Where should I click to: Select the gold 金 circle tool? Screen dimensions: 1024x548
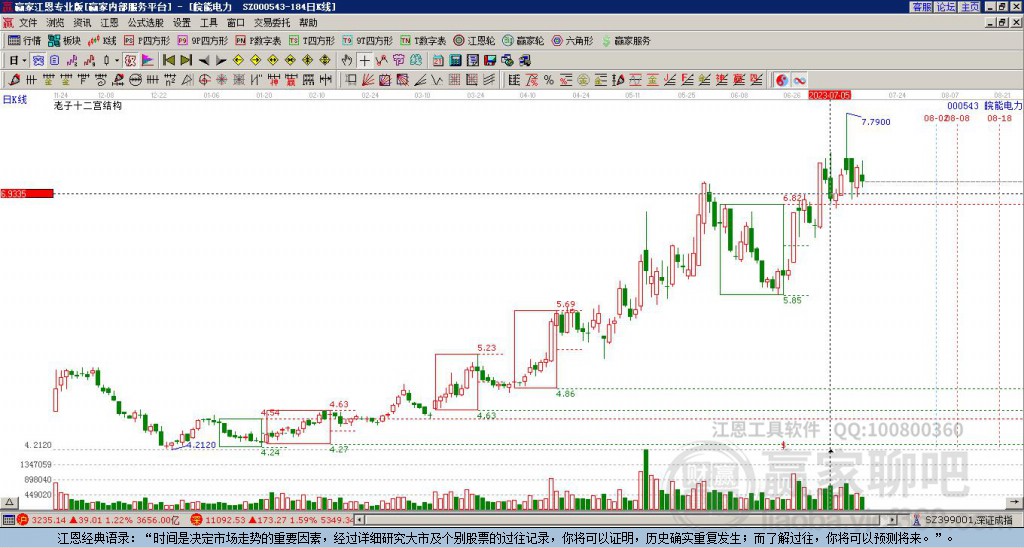coord(583,80)
